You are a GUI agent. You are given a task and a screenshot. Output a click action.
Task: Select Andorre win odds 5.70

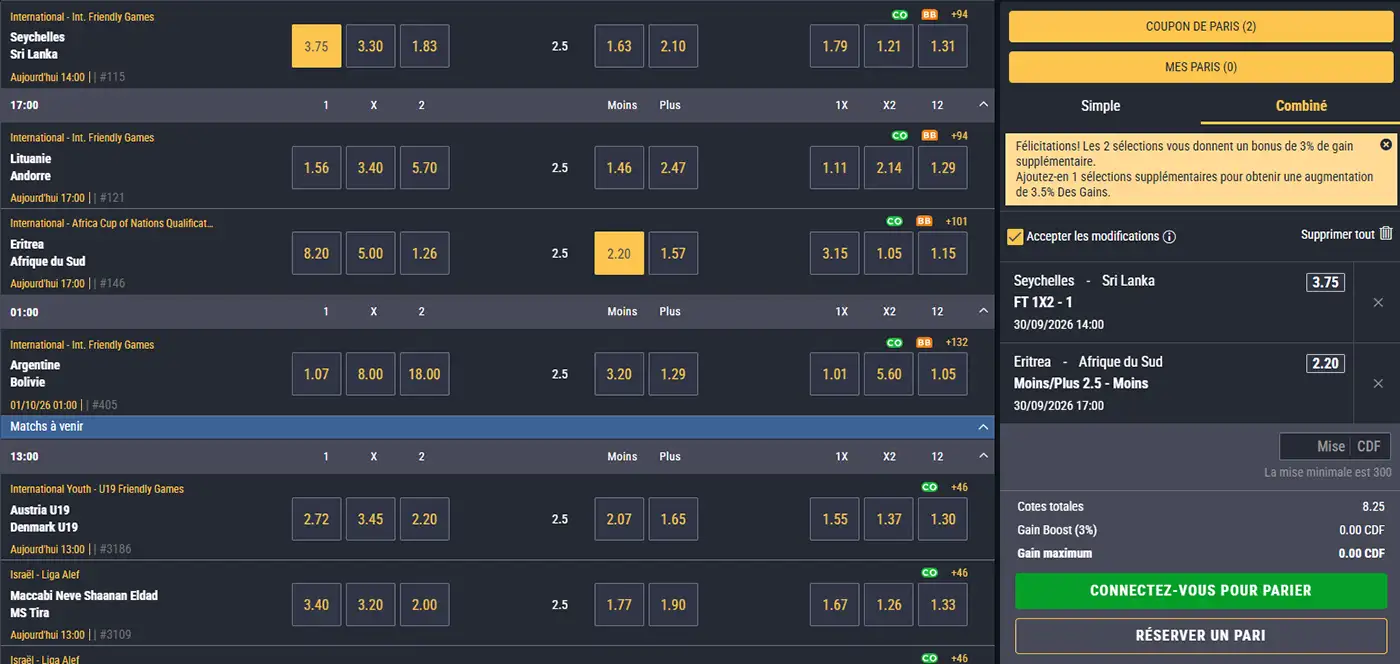tap(424, 167)
